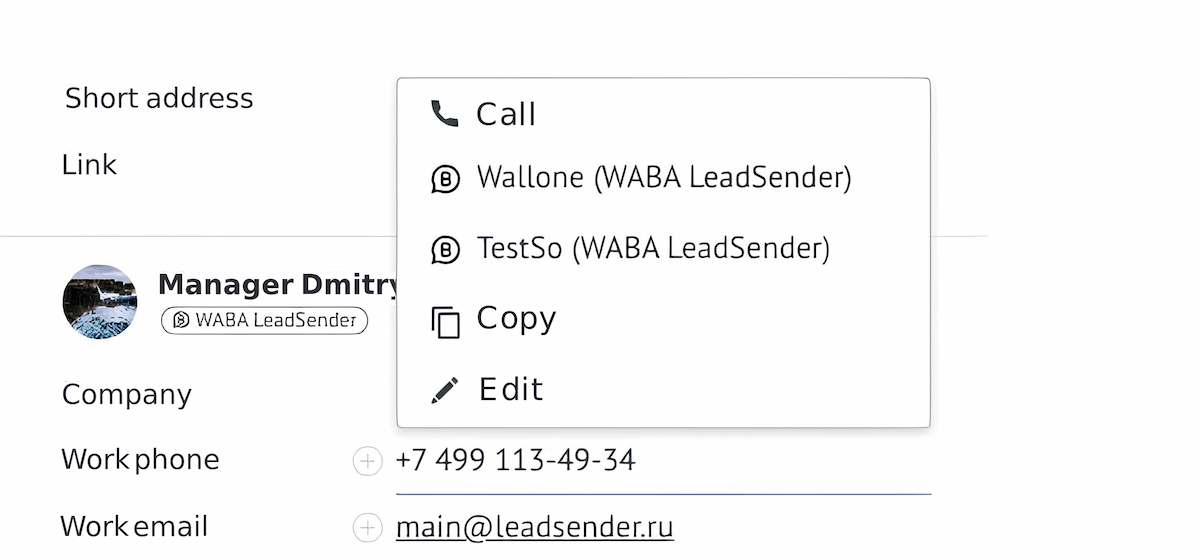Viewport: 1200px width, 560px height.
Task: Click the WABA icon in the LeadSender badge
Action: [181, 321]
